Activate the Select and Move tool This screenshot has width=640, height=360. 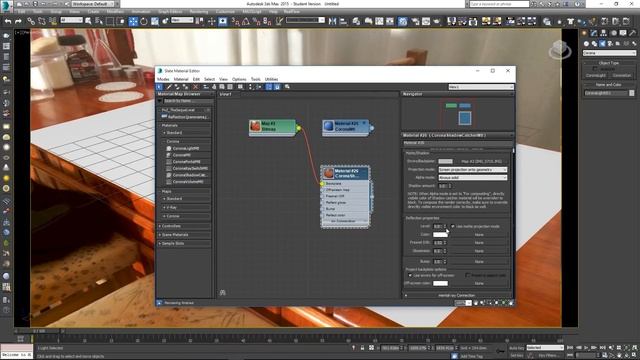click(133, 21)
